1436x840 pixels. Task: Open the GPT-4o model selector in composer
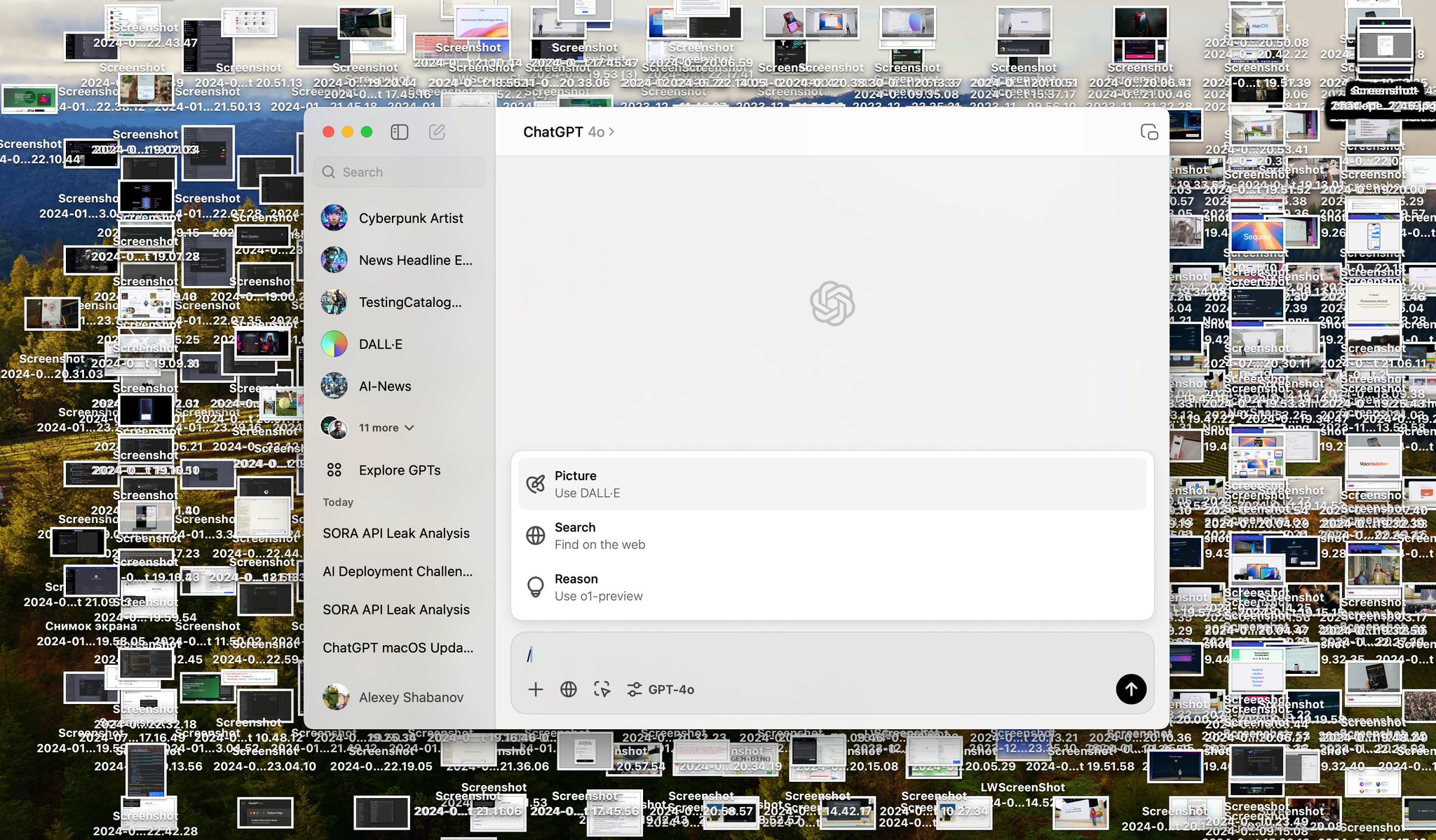click(x=661, y=689)
